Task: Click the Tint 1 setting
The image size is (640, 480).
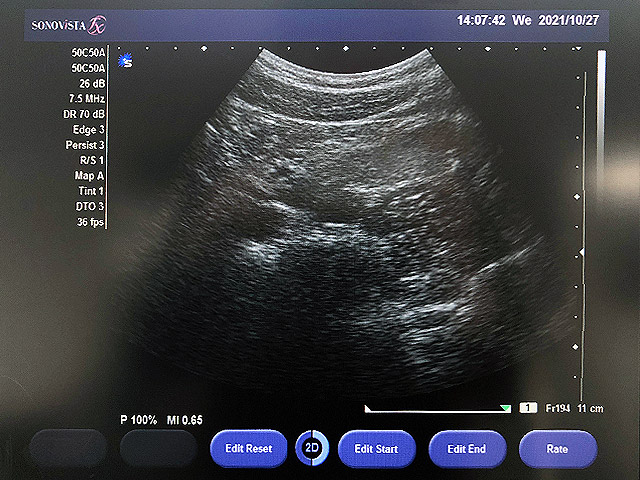Action: [91, 191]
